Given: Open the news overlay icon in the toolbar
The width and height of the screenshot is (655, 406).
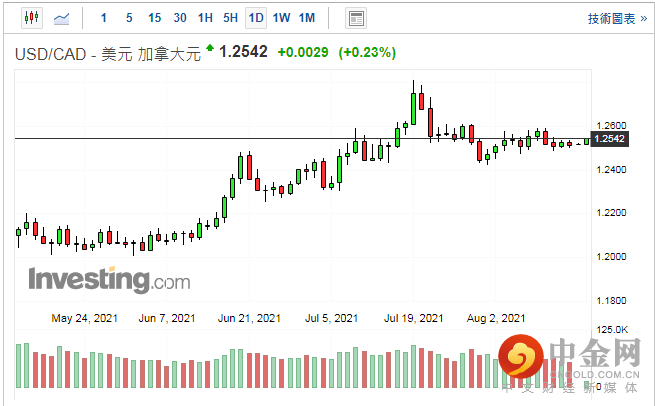Looking at the screenshot, I should tap(356, 18).
